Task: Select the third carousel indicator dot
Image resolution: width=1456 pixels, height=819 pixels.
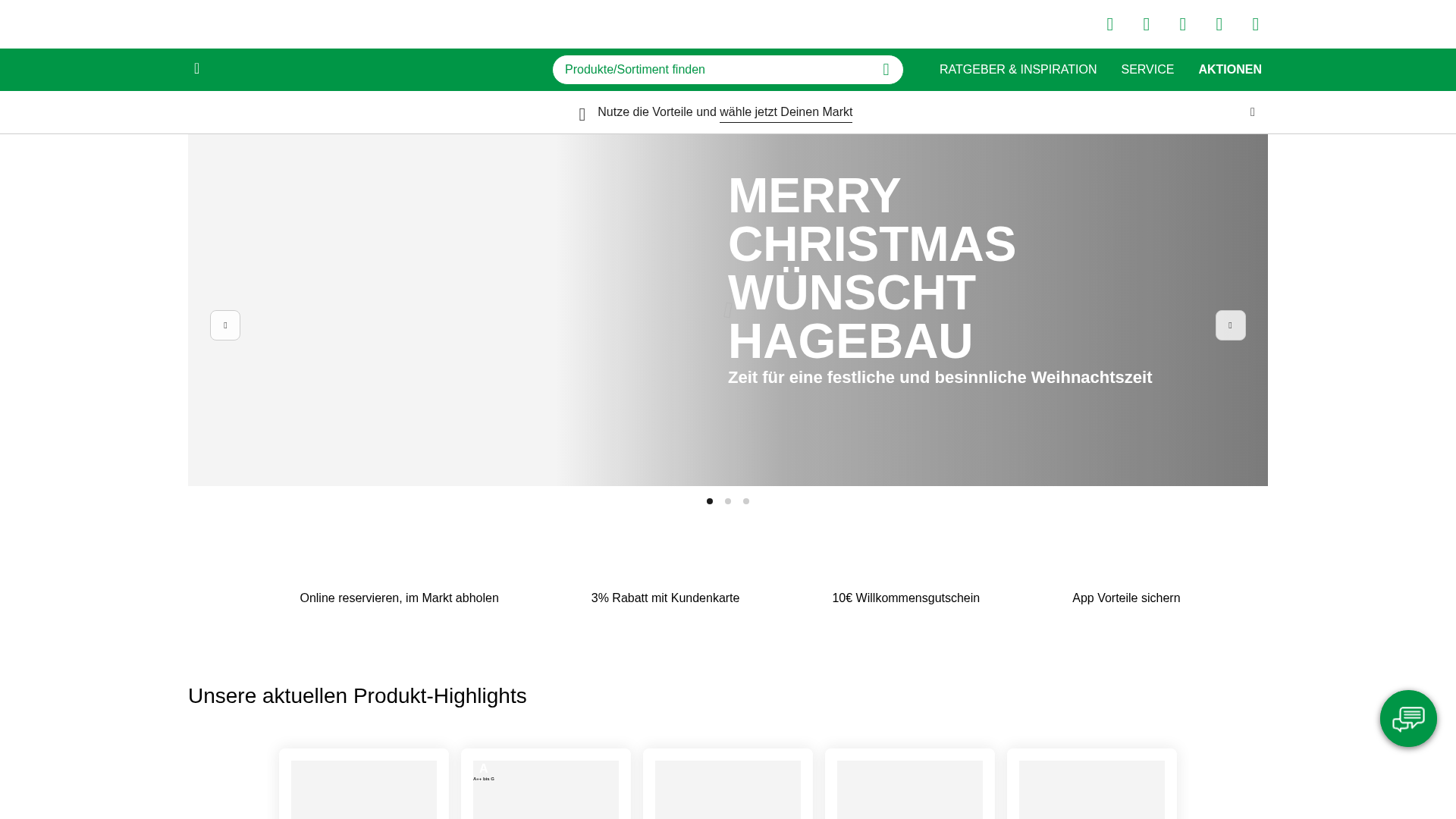Action: click(746, 501)
